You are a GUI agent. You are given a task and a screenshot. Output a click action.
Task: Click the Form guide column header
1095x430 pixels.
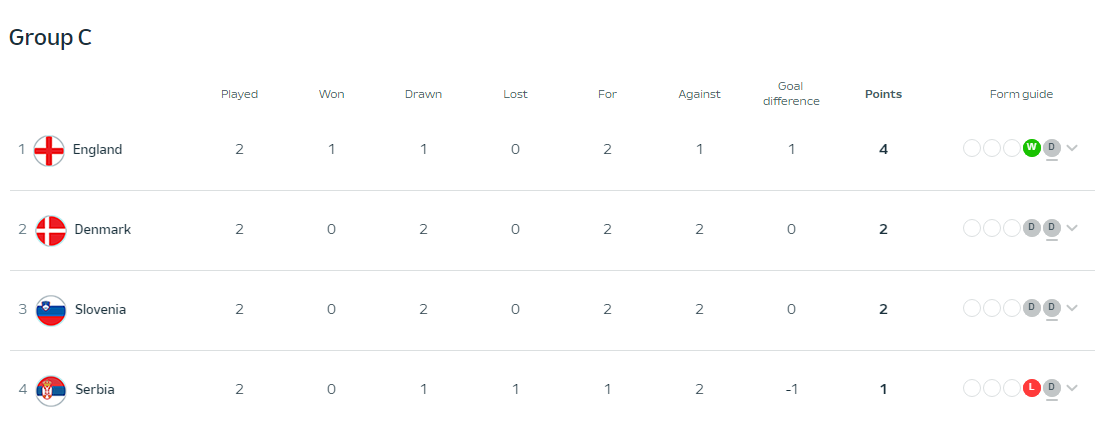pyautogui.click(x=1021, y=95)
